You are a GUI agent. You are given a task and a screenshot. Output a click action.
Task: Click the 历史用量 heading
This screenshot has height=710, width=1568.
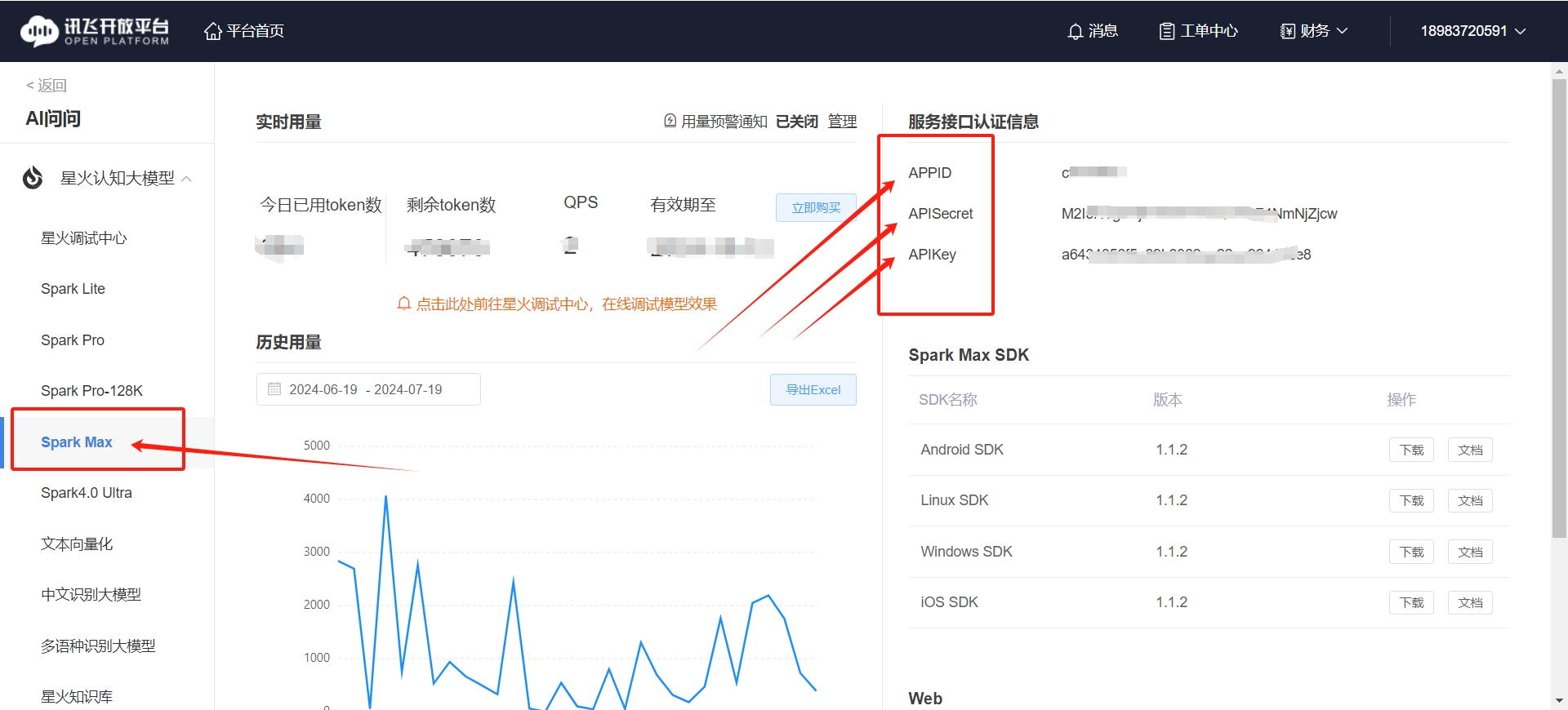pos(288,342)
